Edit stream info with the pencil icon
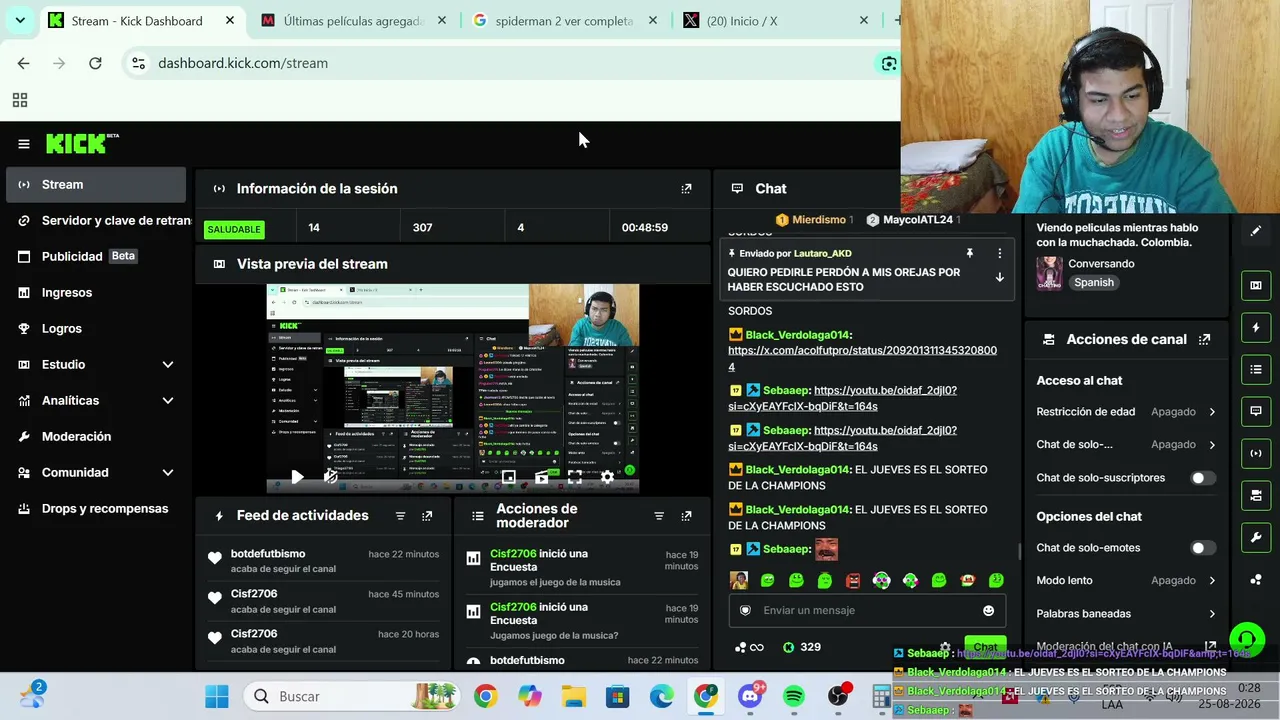The width and height of the screenshot is (1280, 720). 1256,231
